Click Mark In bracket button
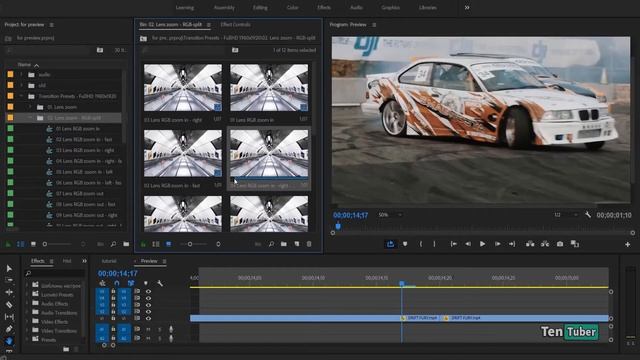Screen dimensions: 640x360 [x=420, y=244]
